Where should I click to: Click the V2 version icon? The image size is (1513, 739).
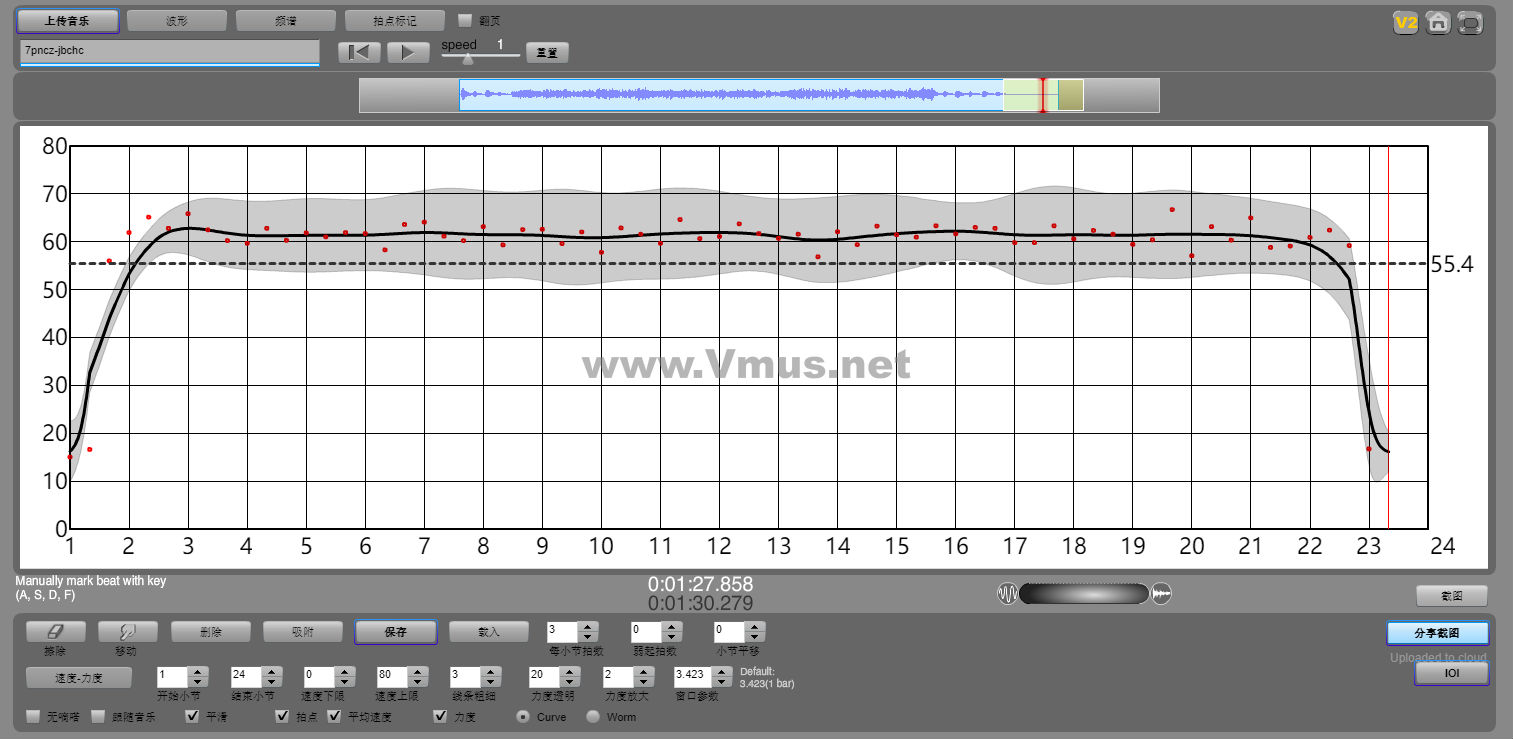1406,22
